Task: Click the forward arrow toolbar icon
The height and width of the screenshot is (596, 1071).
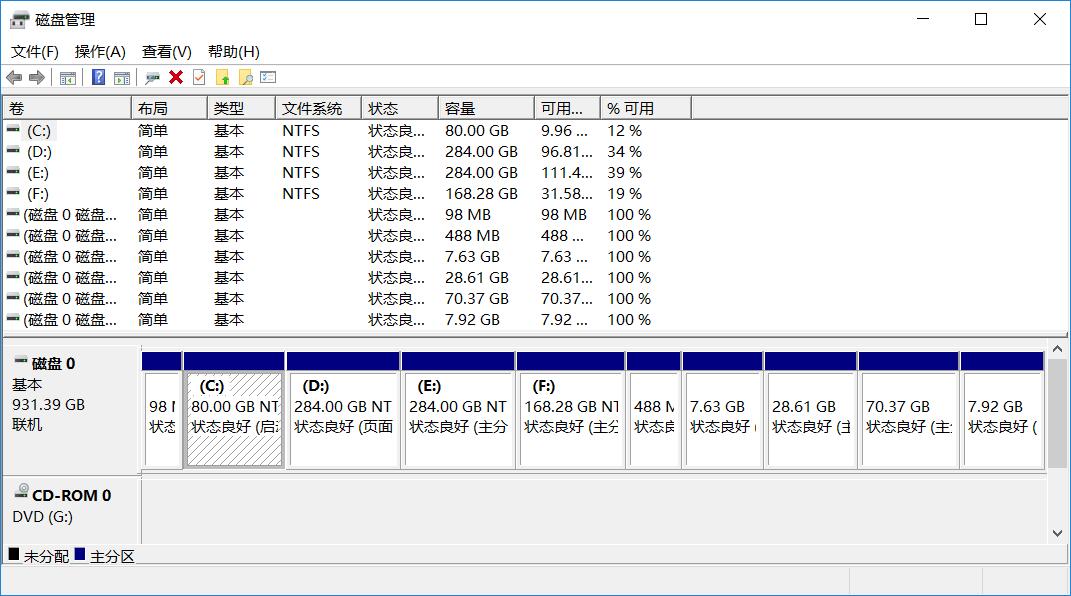Action: click(x=37, y=77)
